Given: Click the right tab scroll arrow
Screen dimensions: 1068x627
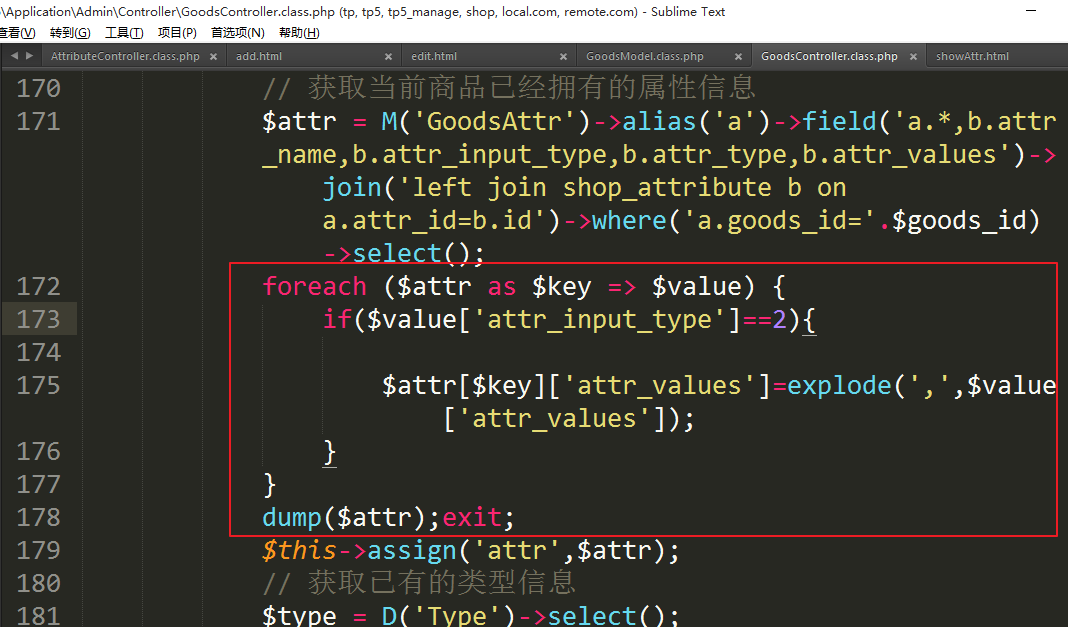Looking at the screenshot, I should point(29,56).
